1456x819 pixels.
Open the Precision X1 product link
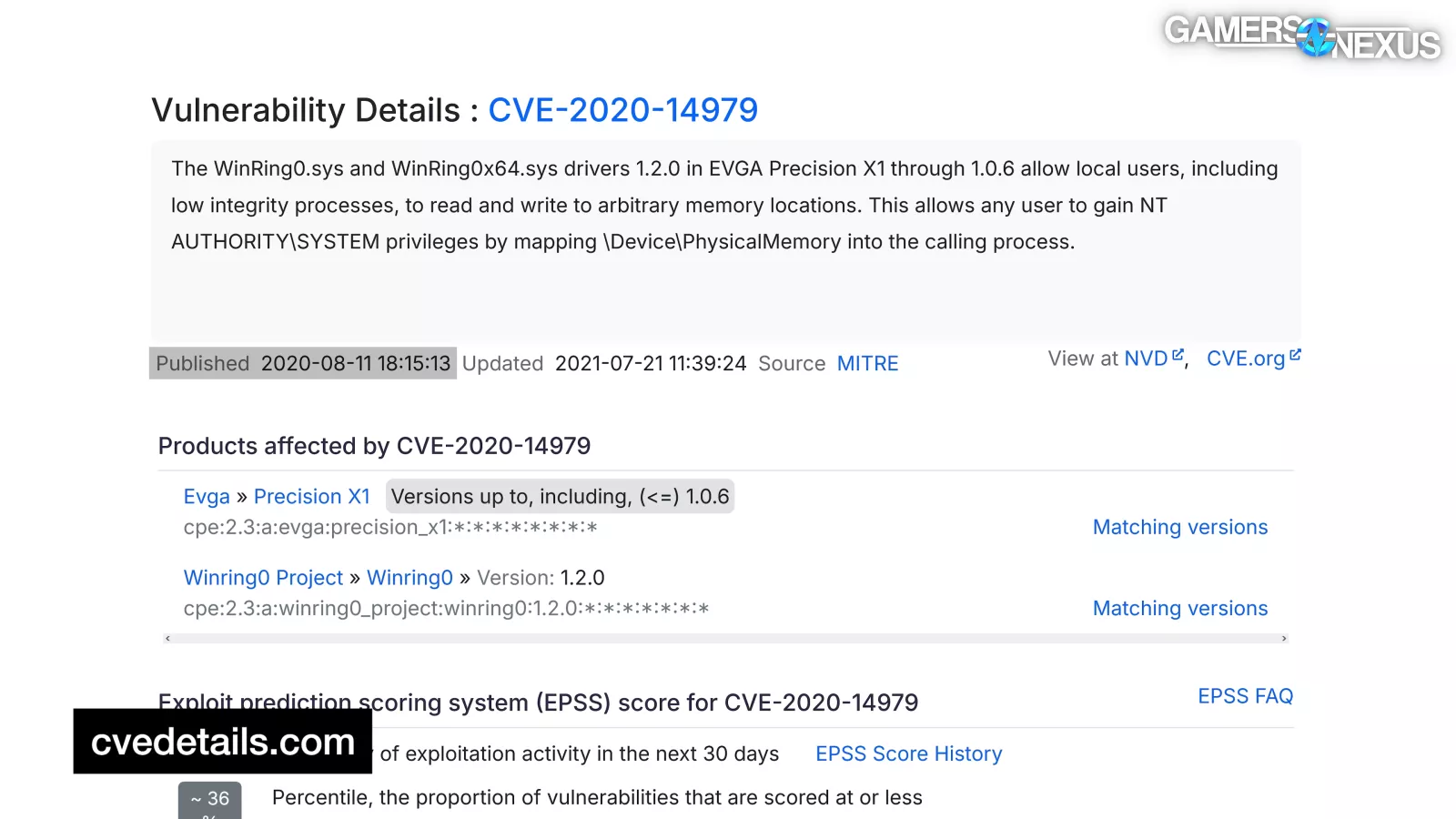click(x=311, y=497)
